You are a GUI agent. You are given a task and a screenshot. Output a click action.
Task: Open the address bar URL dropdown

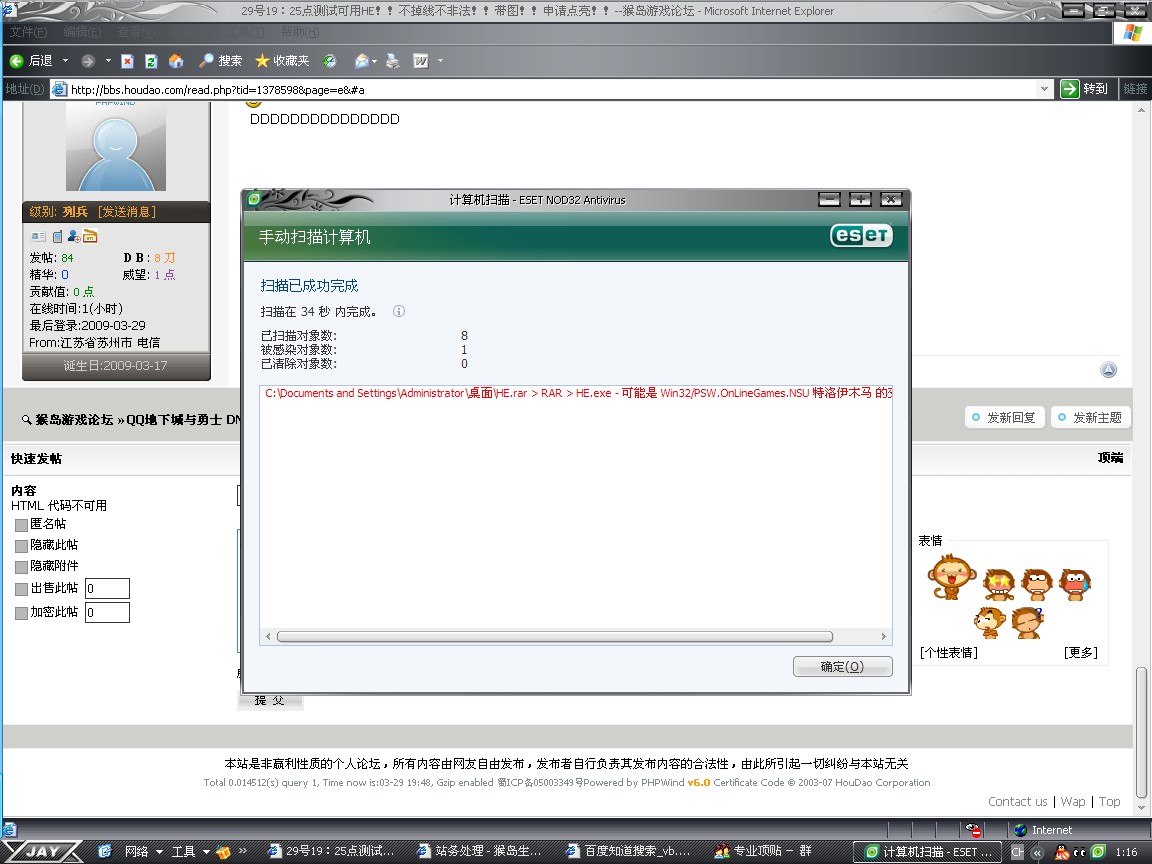point(1044,89)
